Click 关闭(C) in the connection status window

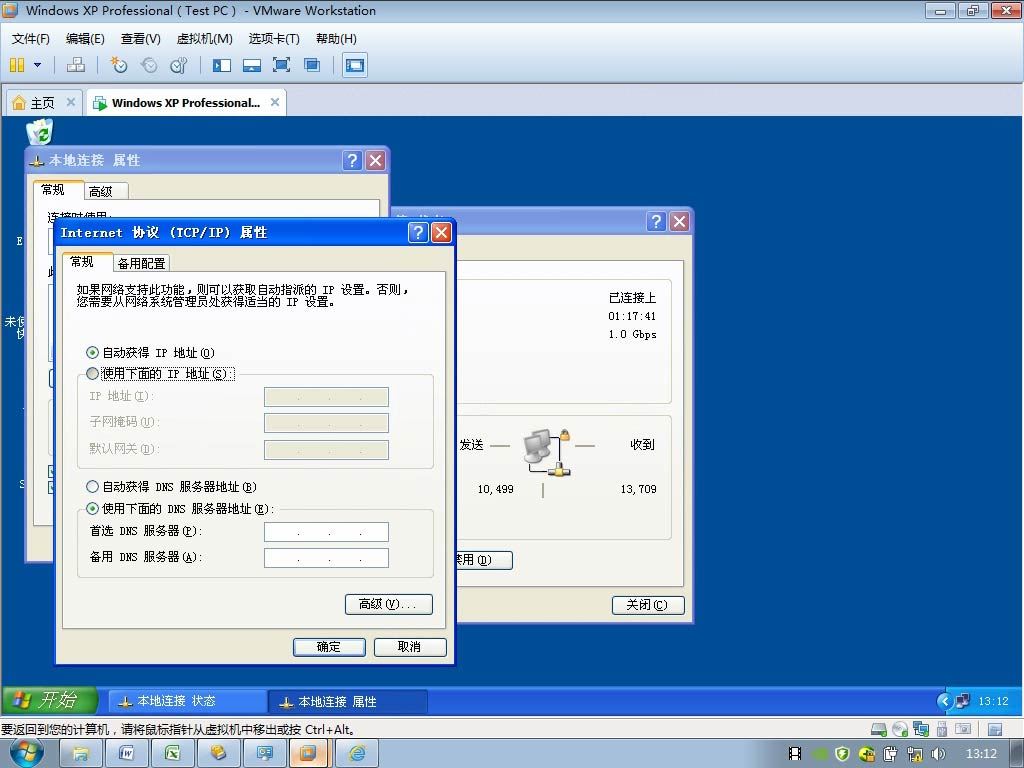648,605
